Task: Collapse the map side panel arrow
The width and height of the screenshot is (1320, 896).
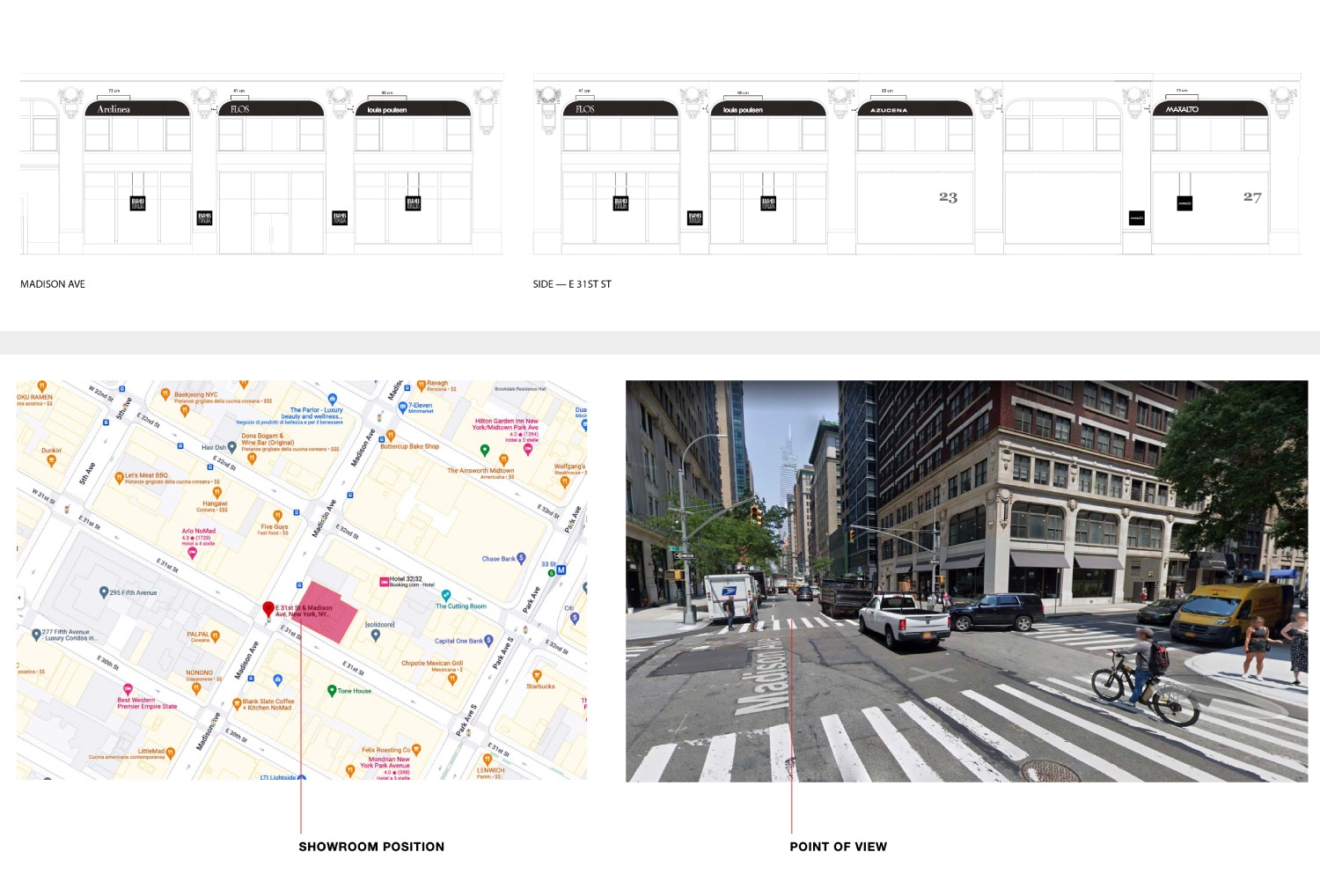Action: tap(20, 598)
